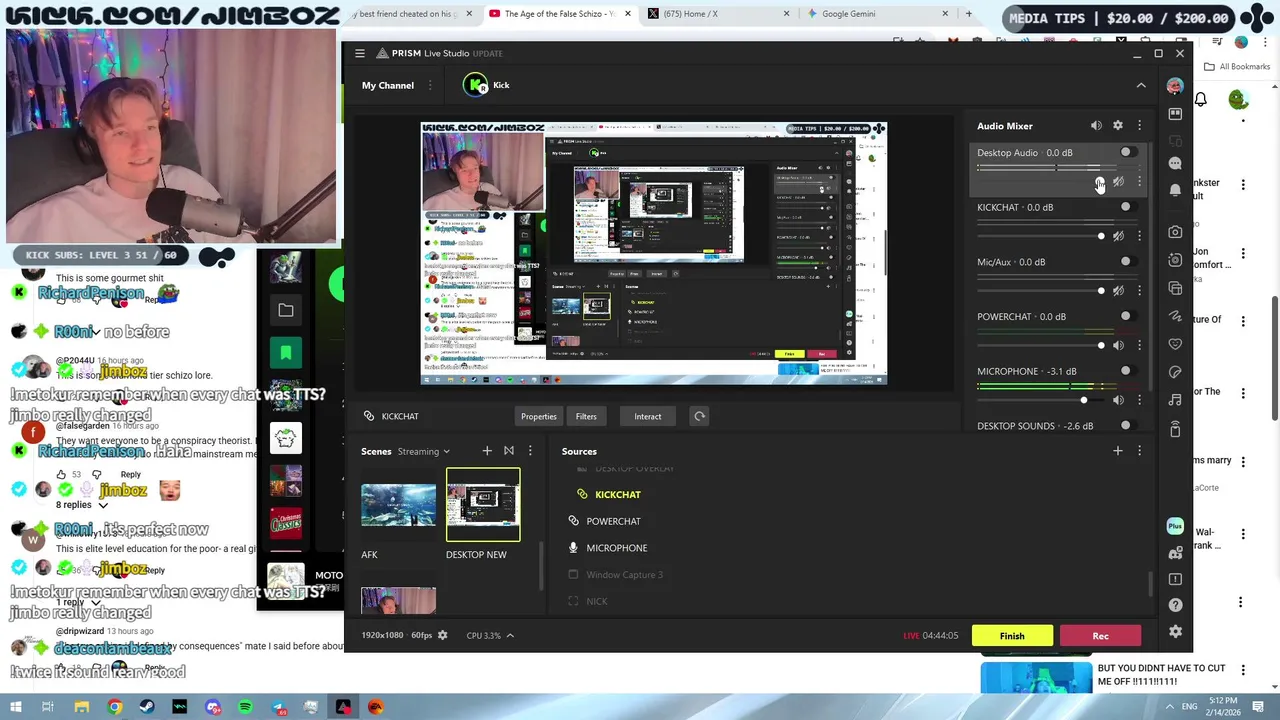The height and width of the screenshot is (720, 1280).
Task: Click PRISM sidebar heart sticker icon
Action: tap(1175, 344)
